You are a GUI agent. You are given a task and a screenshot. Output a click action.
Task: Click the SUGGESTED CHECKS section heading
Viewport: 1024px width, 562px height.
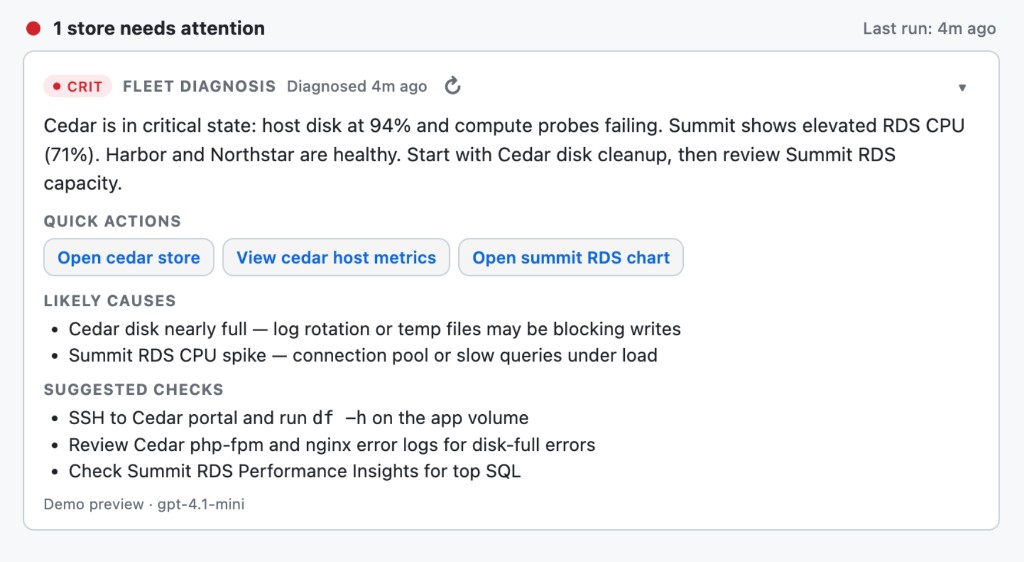pyautogui.click(x=134, y=390)
